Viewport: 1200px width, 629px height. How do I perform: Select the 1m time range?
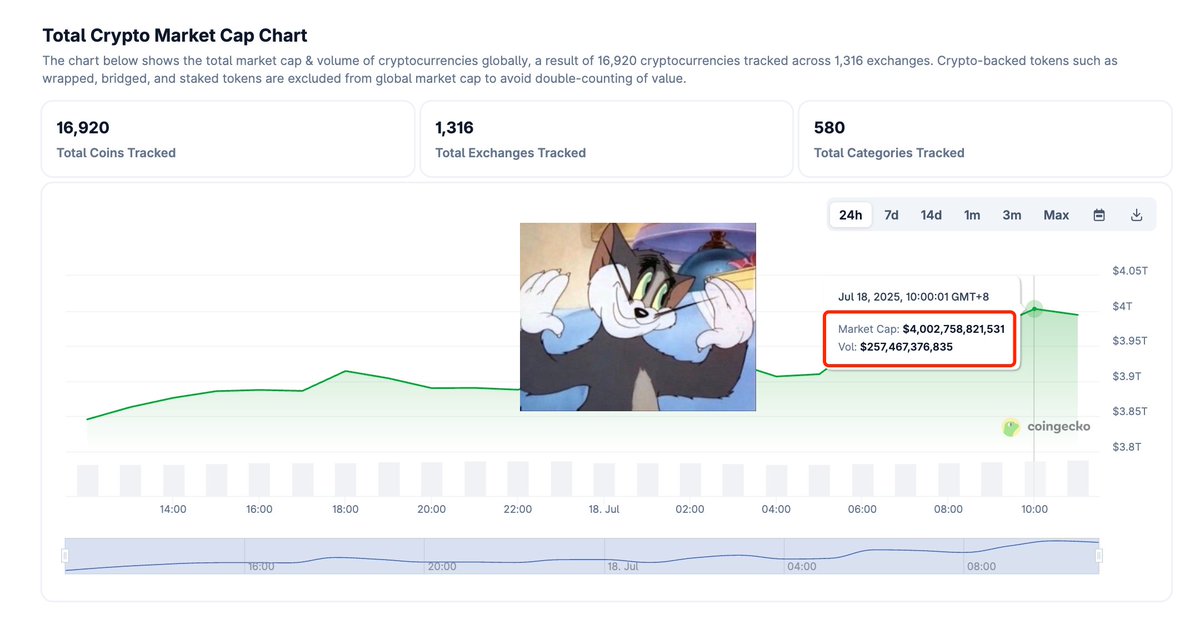pyautogui.click(x=972, y=215)
